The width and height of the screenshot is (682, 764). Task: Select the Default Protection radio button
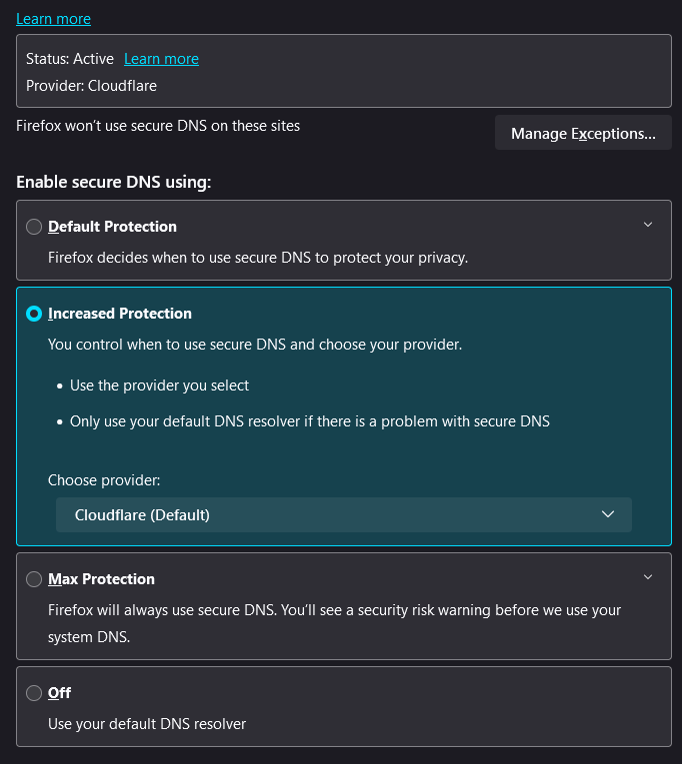pyautogui.click(x=34, y=227)
